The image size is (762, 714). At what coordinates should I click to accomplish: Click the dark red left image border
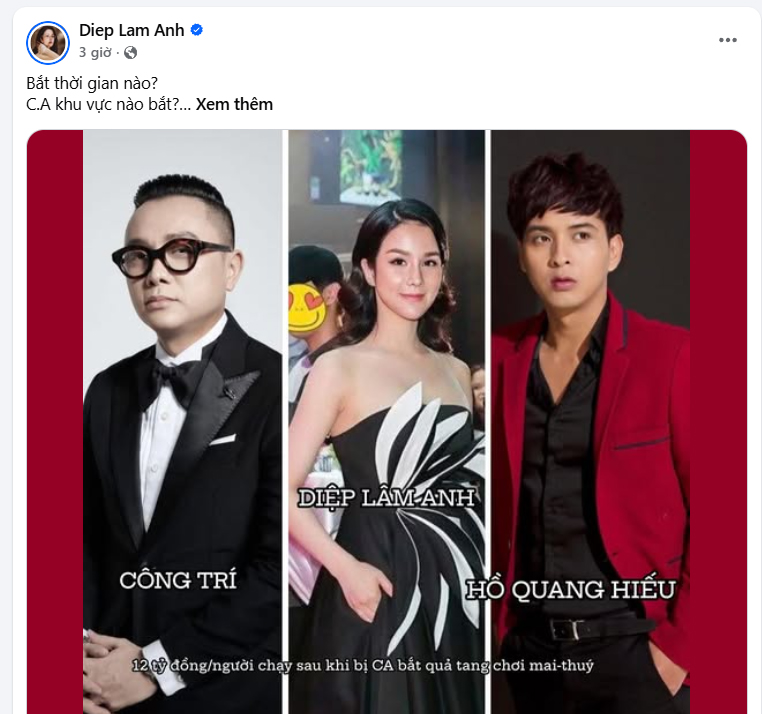point(55,422)
